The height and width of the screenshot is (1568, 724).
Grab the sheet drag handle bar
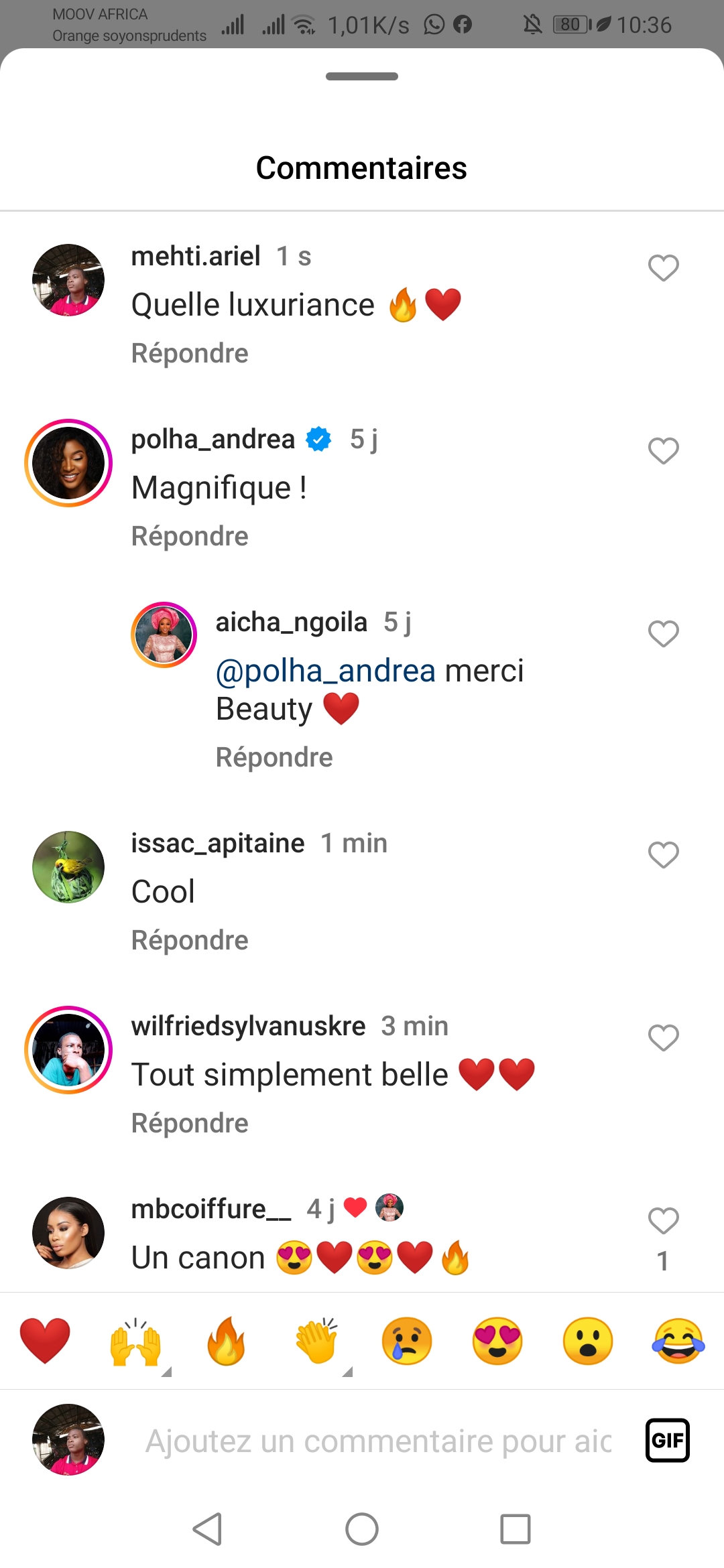(362, 76)
